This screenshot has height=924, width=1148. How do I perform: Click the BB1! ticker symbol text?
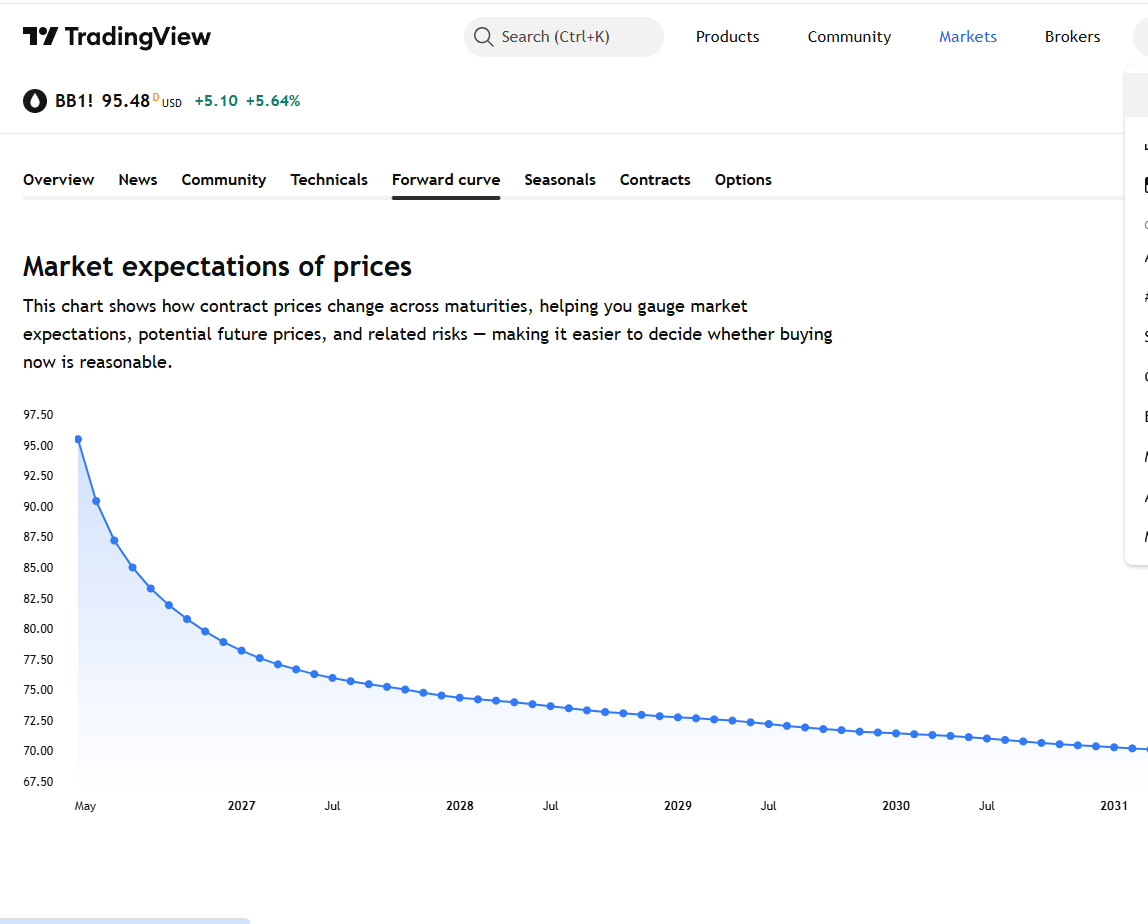(x=74, y=101)
